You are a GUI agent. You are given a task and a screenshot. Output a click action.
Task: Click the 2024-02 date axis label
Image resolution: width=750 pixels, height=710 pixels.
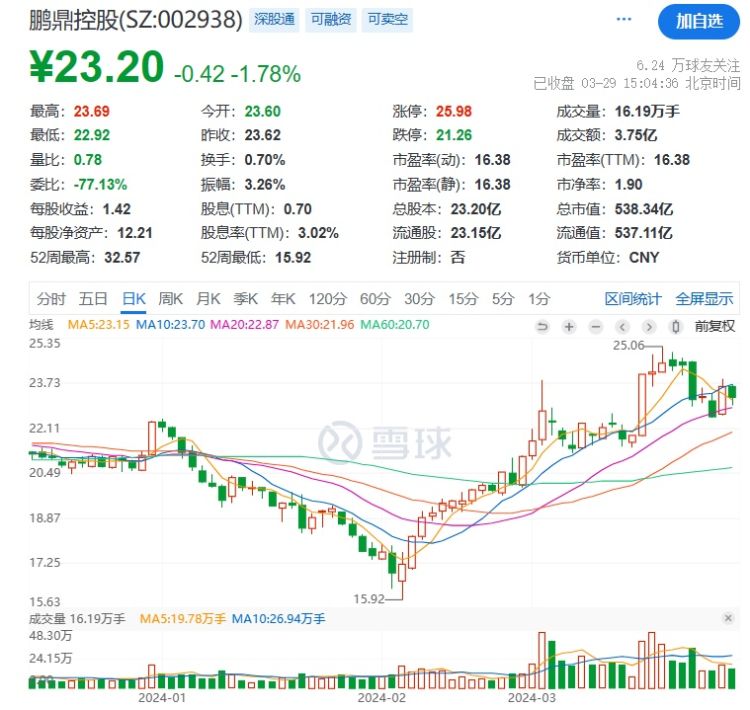381,698
